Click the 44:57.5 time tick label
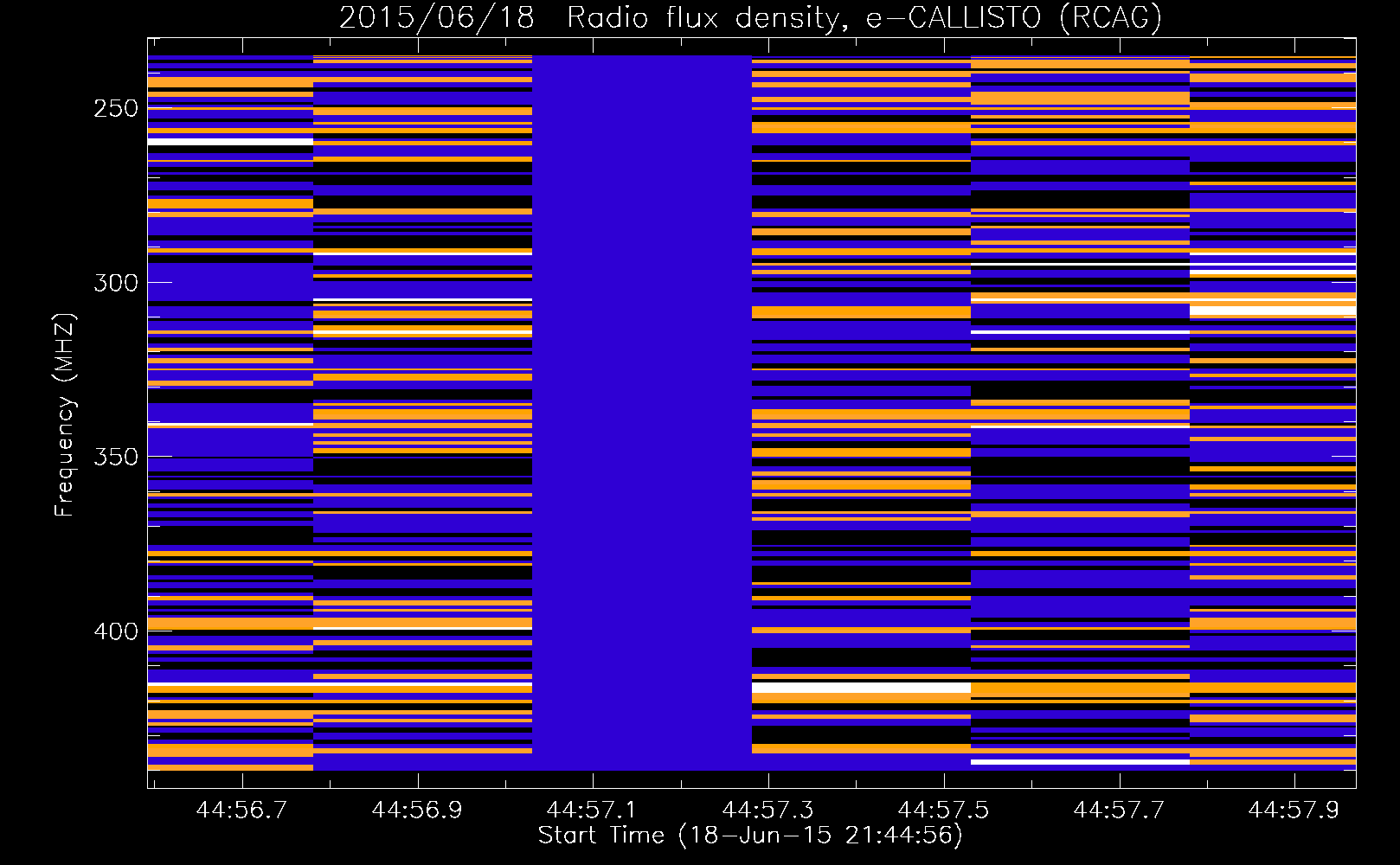 click(x=943, y=810)
